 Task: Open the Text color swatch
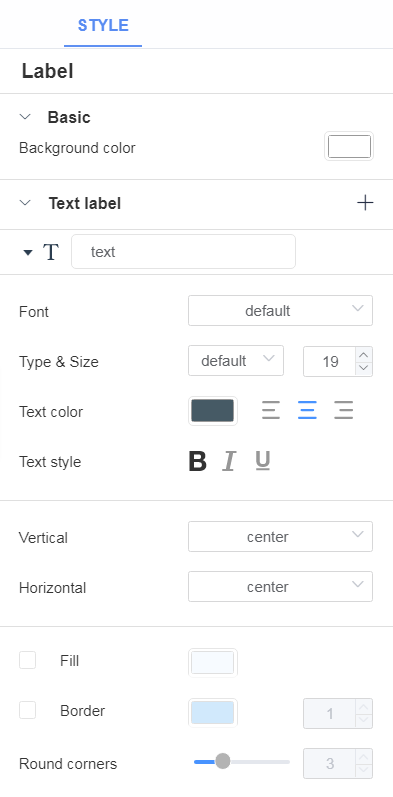tap(213, 411)
